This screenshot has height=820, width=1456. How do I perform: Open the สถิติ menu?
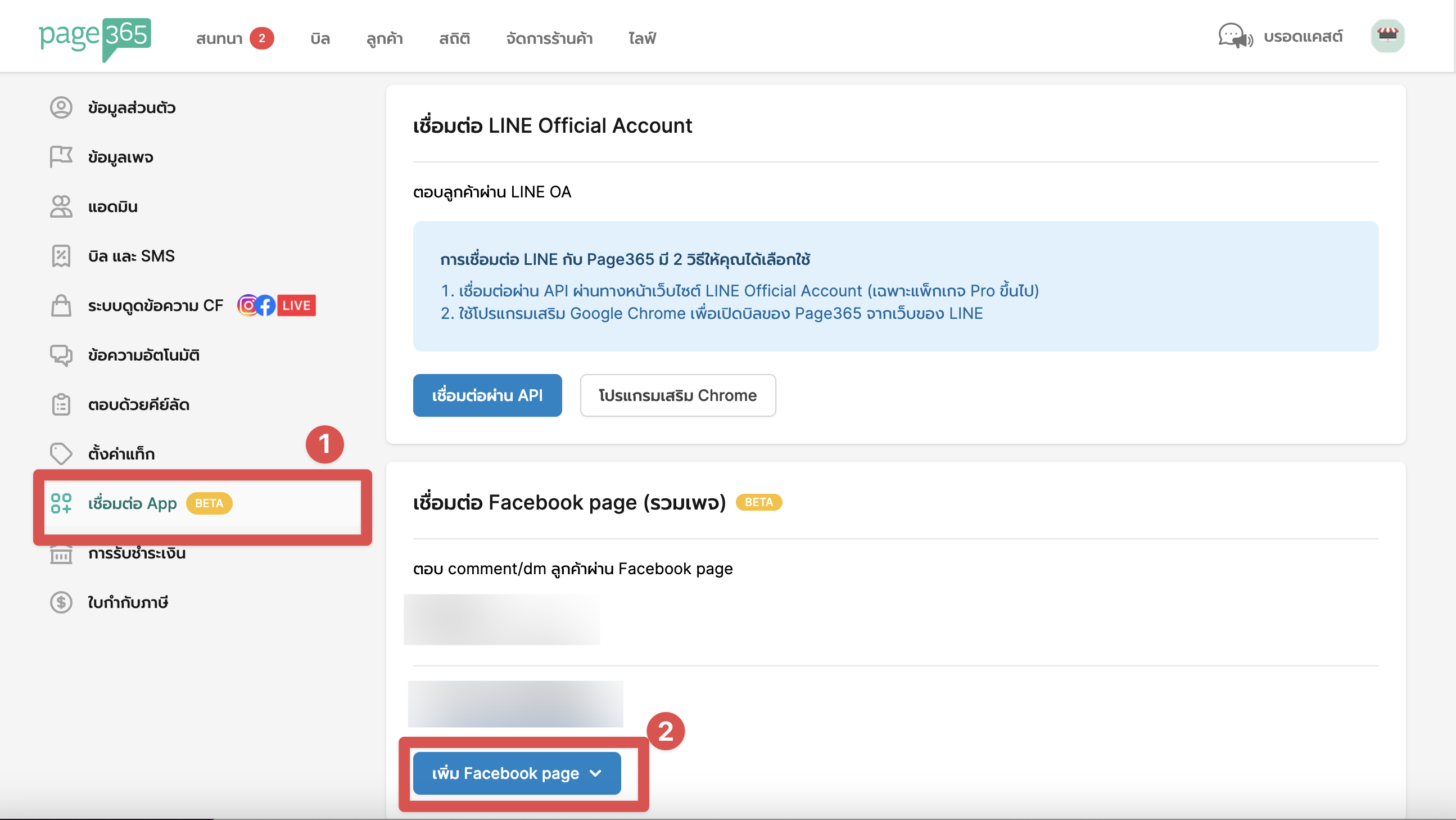tap(454, 38)
